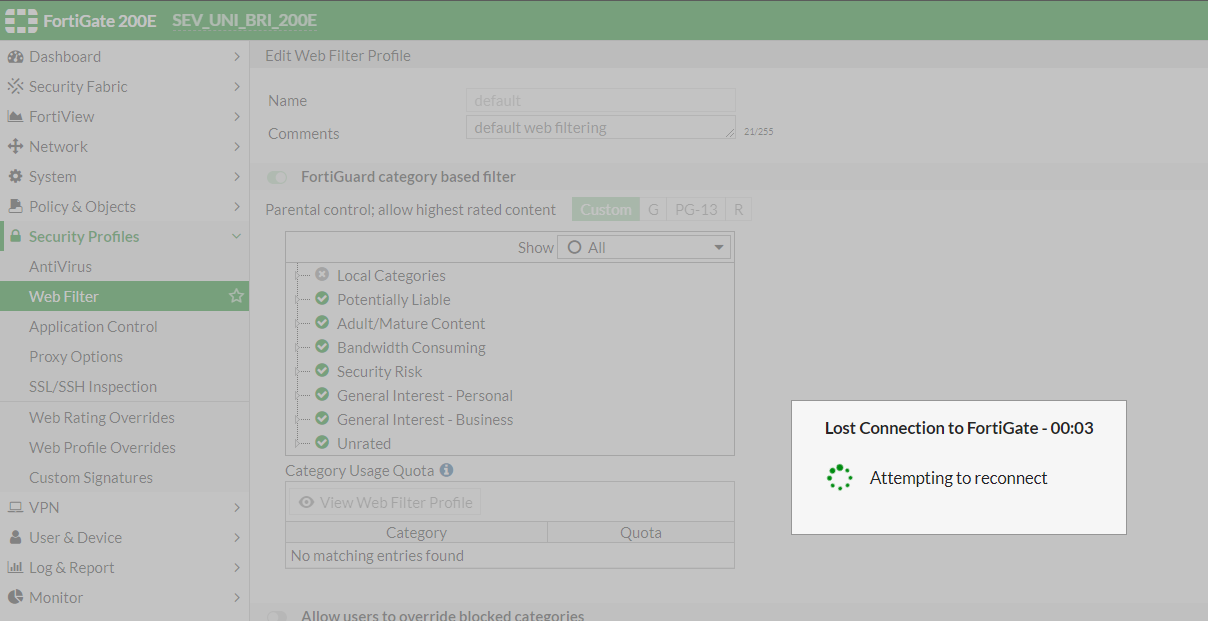Click the Category Usage Quota info icon
The width and height of the screenshot is (1208, 621).
(x=446, y=470)
